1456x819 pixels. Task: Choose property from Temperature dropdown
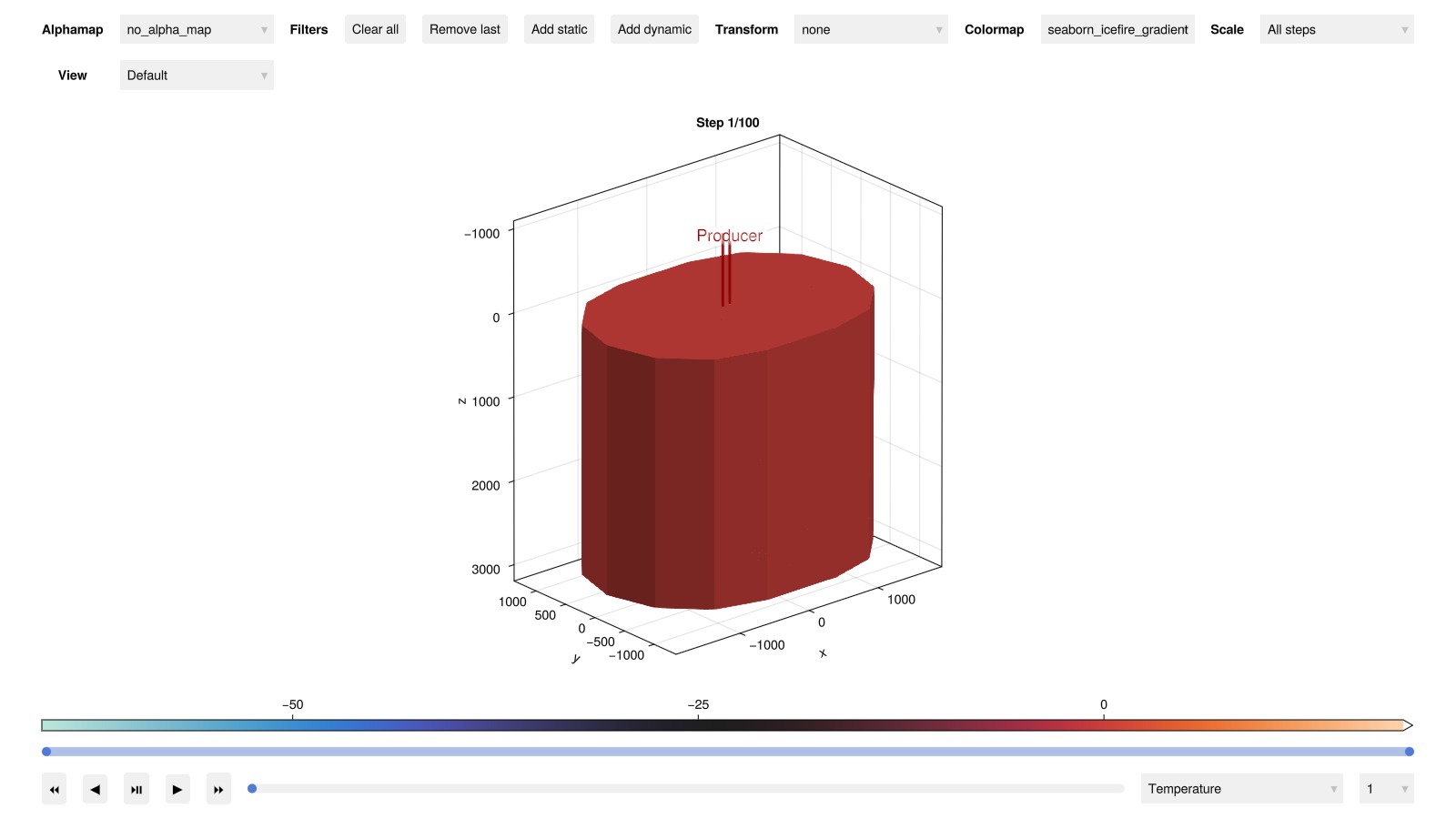click(x=1241, y=789)
